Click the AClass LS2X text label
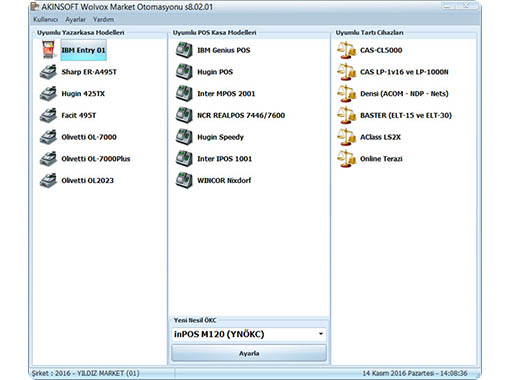This screenshot has width=510, height=380. tap(380, 137)
